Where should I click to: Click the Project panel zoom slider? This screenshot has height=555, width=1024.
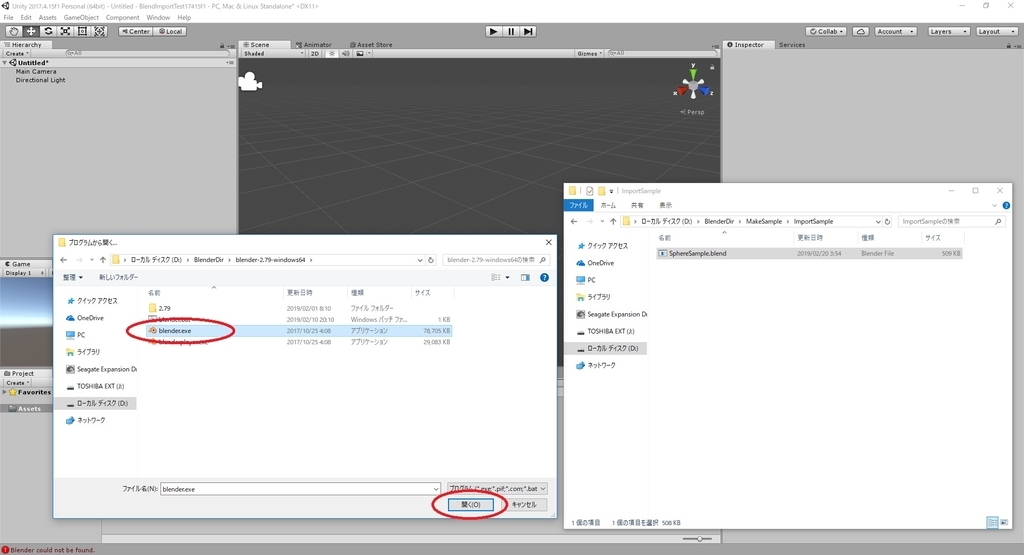[698, 539]
